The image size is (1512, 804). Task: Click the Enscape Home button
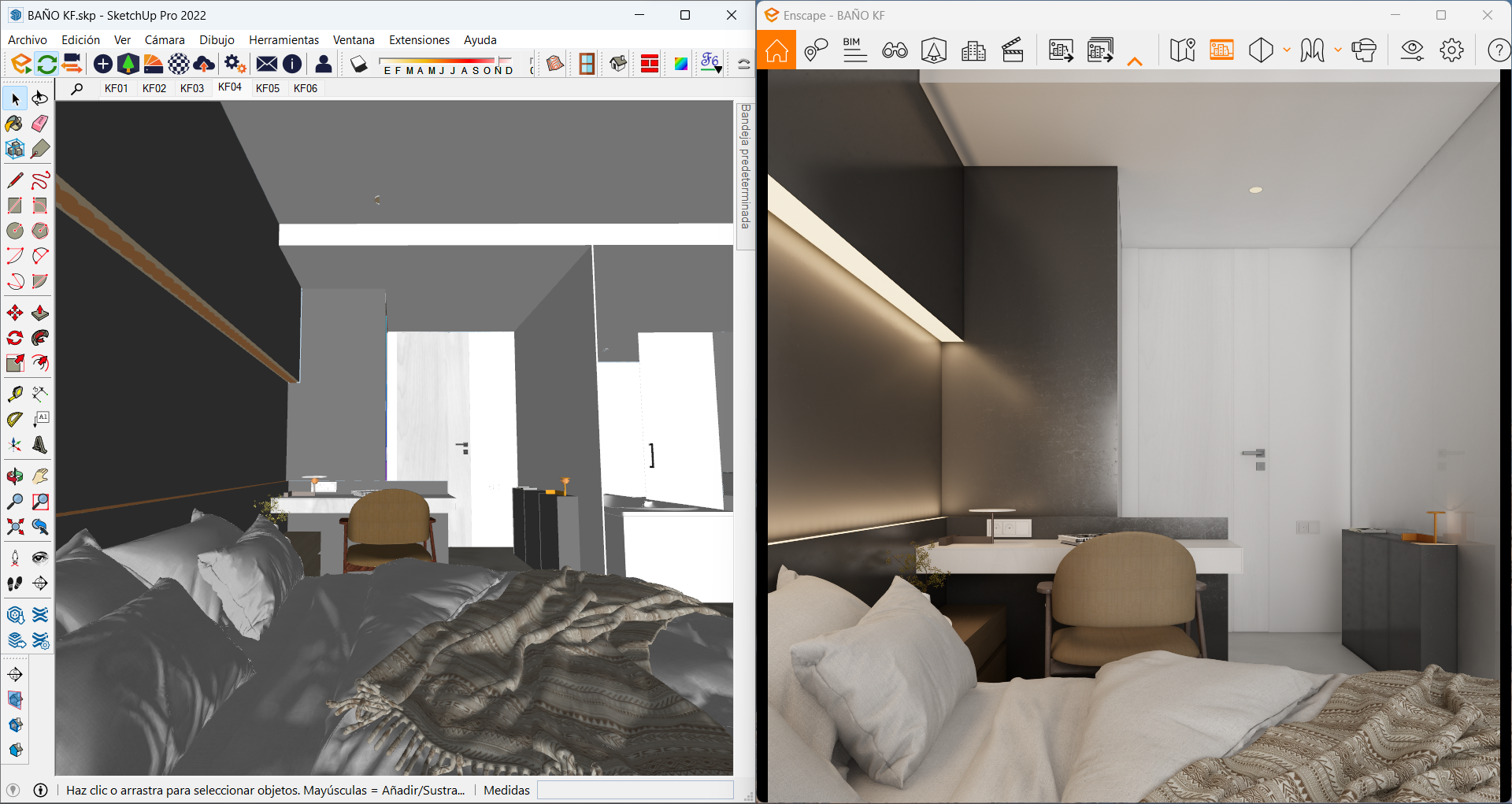click(776, 50)
